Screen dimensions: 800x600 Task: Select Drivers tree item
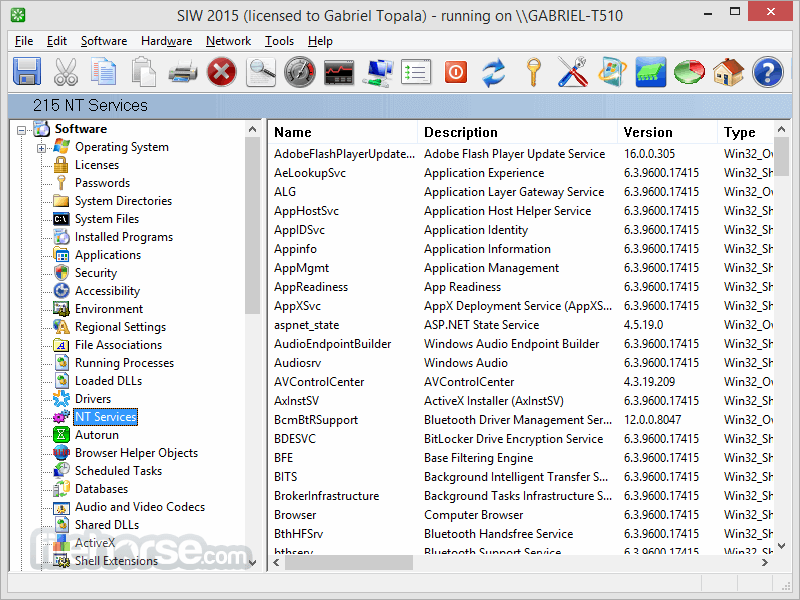[x=92, y=398]
